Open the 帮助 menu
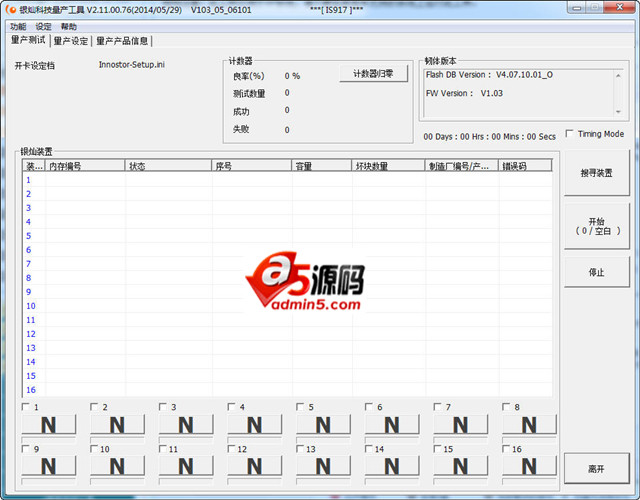This screenshot has height=500, width=640. click(x=69, y=27)
